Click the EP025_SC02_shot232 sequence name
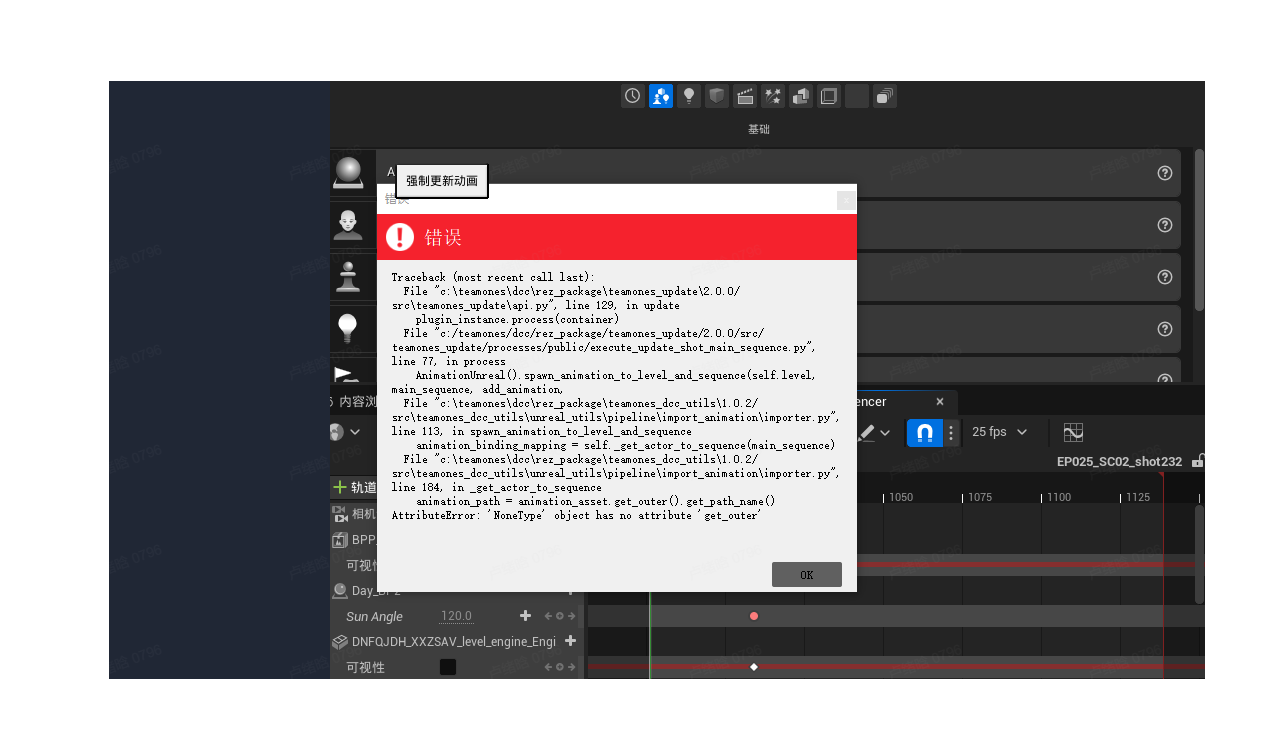This screenshot has width=1285, height=739. pyautogui.click(x=1120, y=462)
